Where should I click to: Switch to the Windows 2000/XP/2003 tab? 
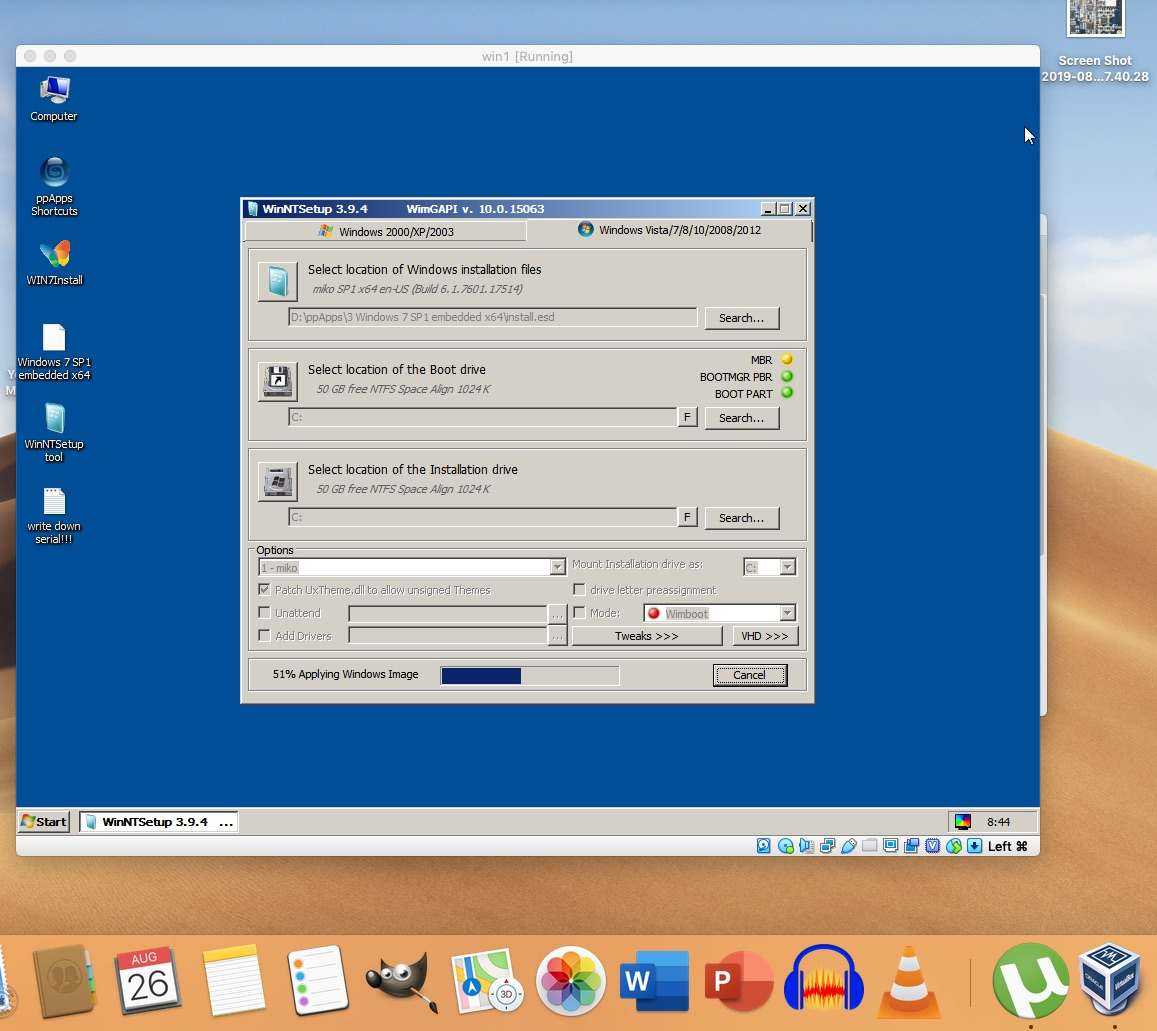[x=385, y=232]
